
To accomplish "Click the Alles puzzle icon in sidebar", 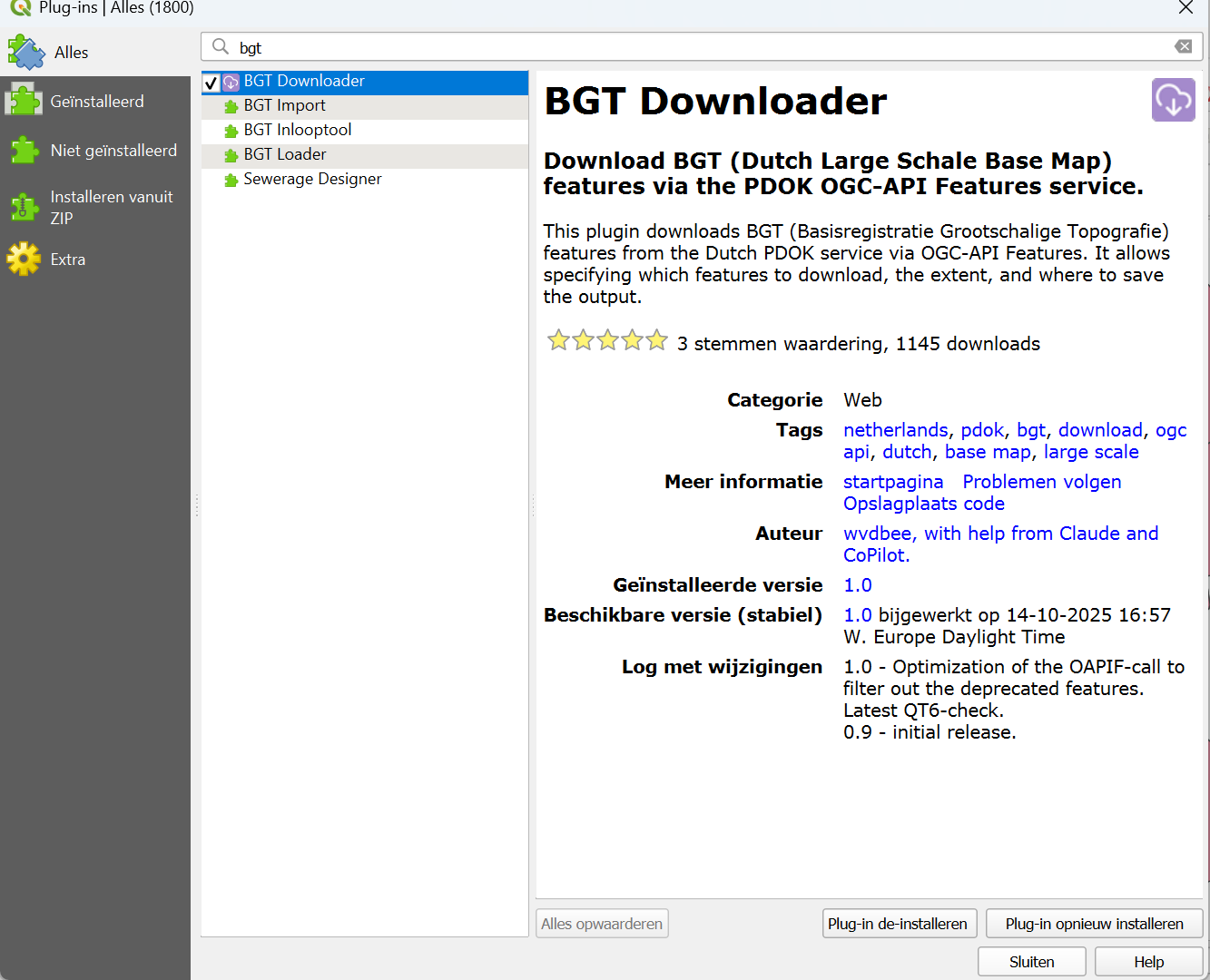I will pos(26,53).
